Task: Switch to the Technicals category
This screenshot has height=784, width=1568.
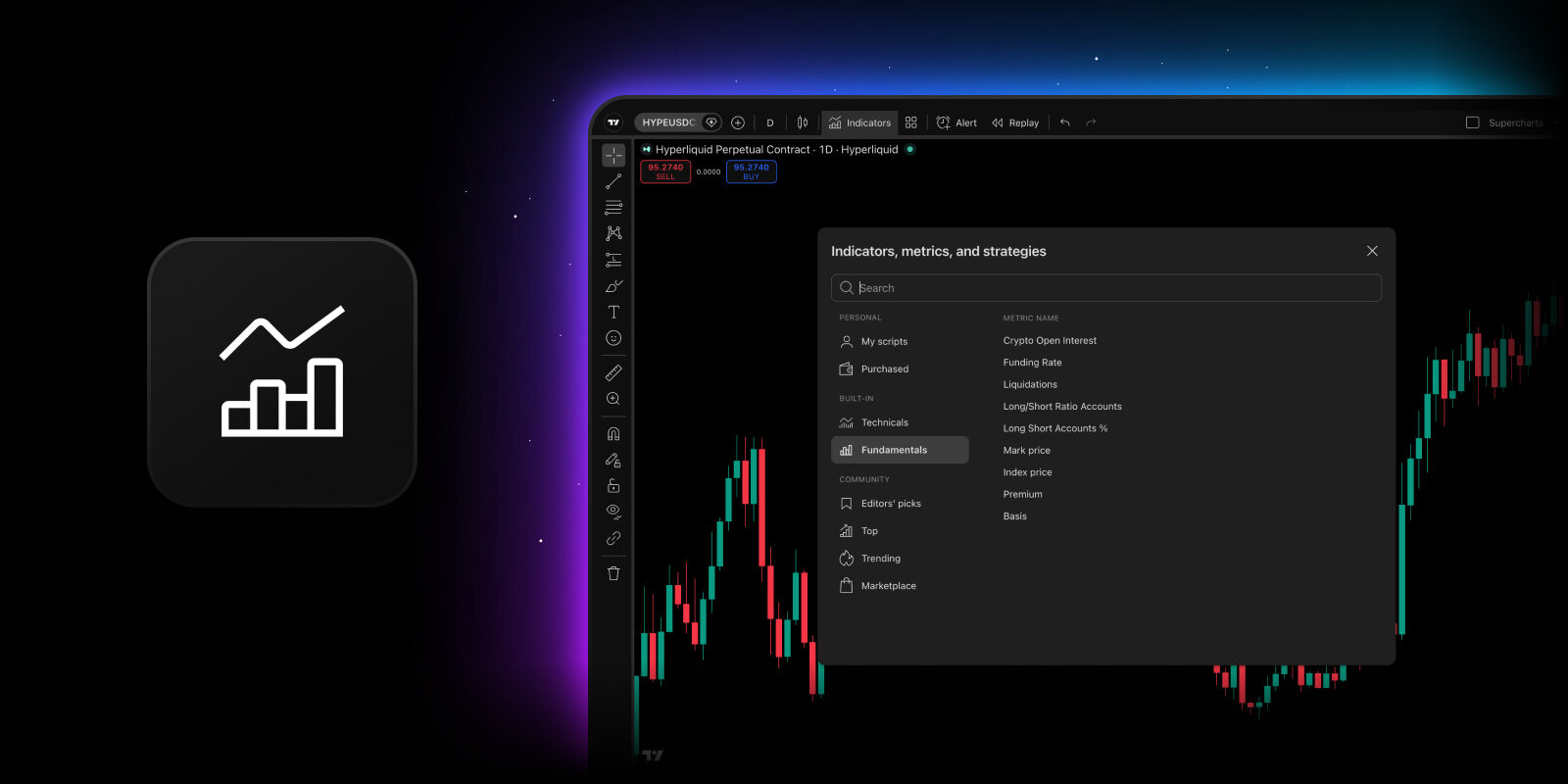Action: coord(900,422)
